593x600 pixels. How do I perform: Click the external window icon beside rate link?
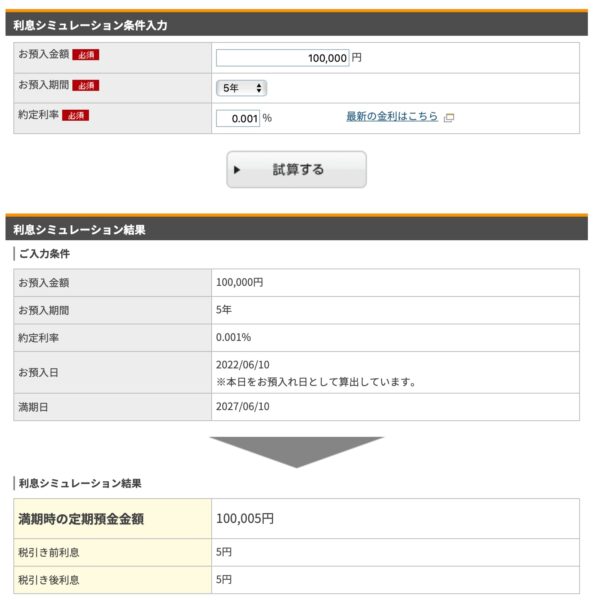tap(449, 117)
